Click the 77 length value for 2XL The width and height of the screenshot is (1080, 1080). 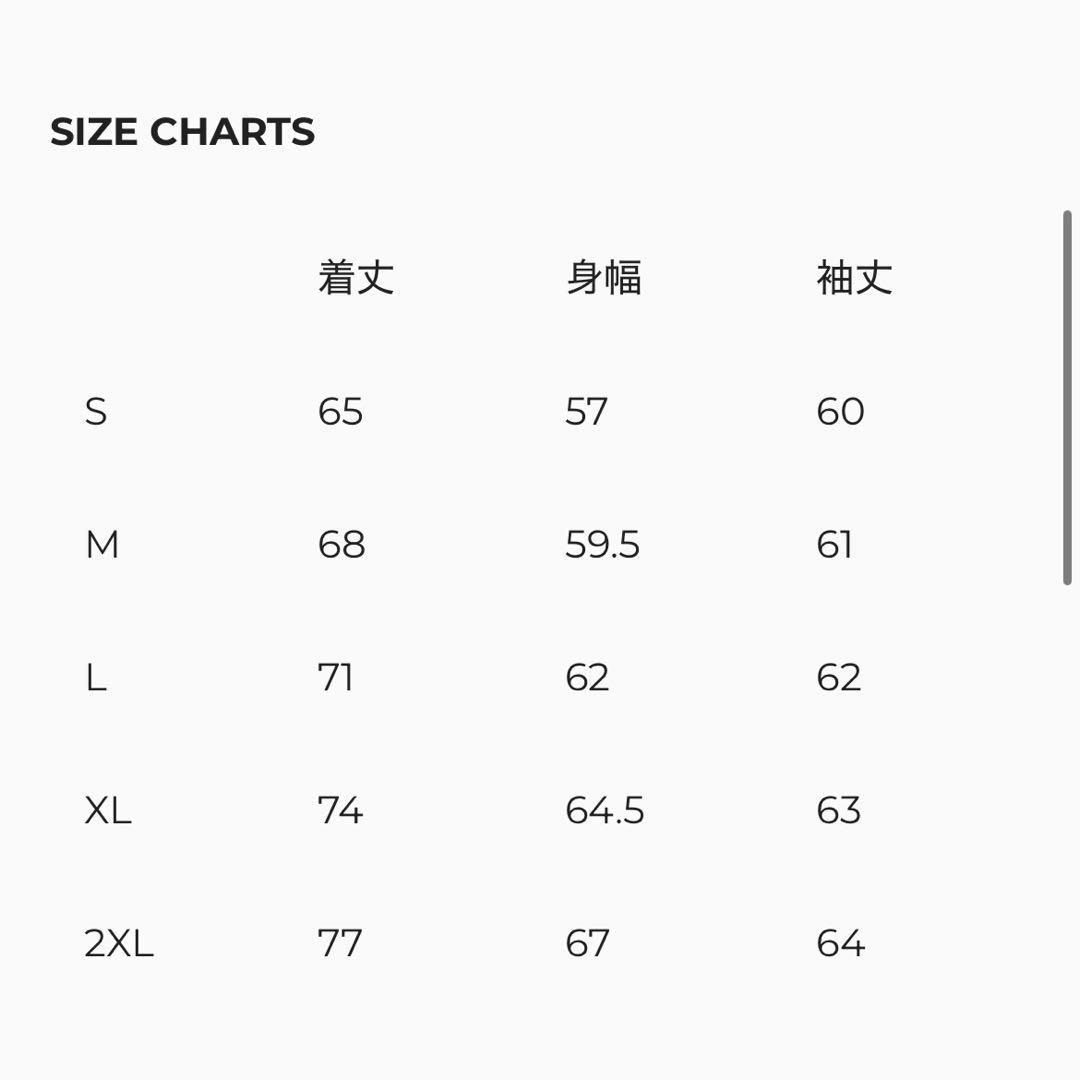pos(340,944)
